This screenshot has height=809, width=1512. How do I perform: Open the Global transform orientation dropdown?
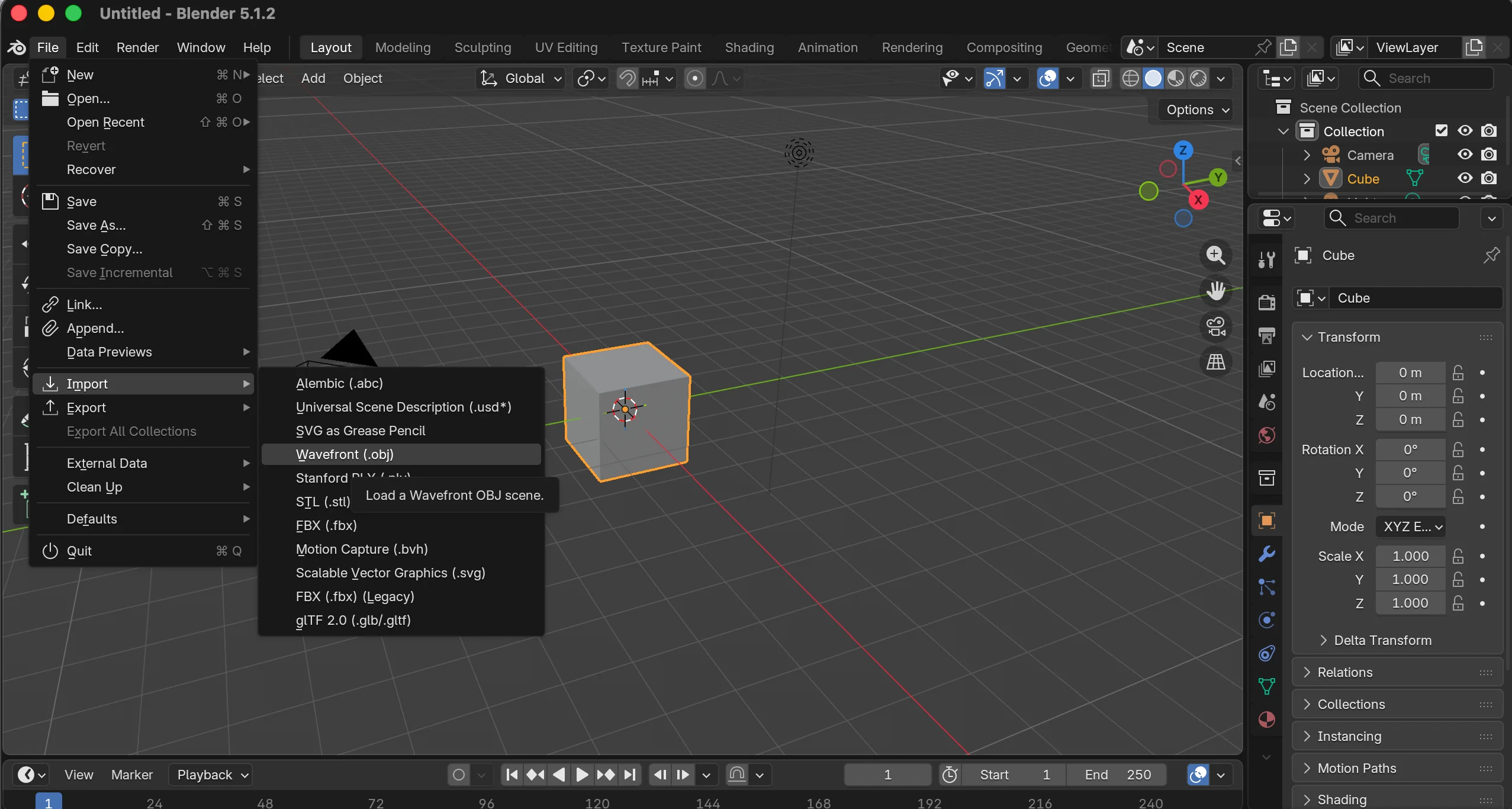520,78
